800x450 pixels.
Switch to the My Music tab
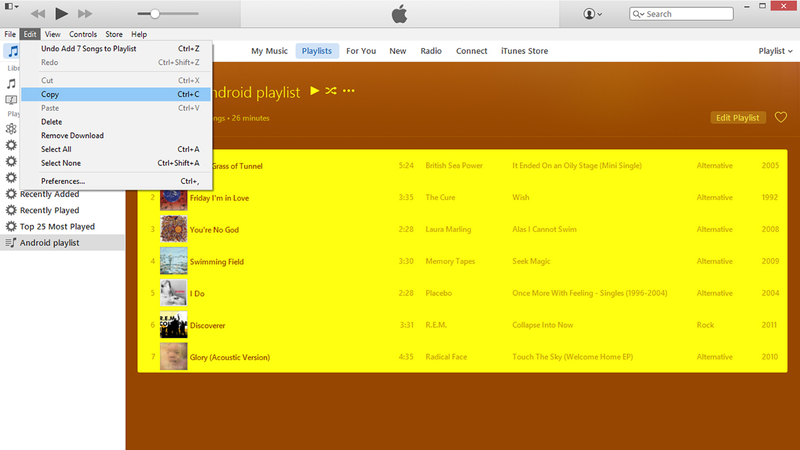[269, 51]
